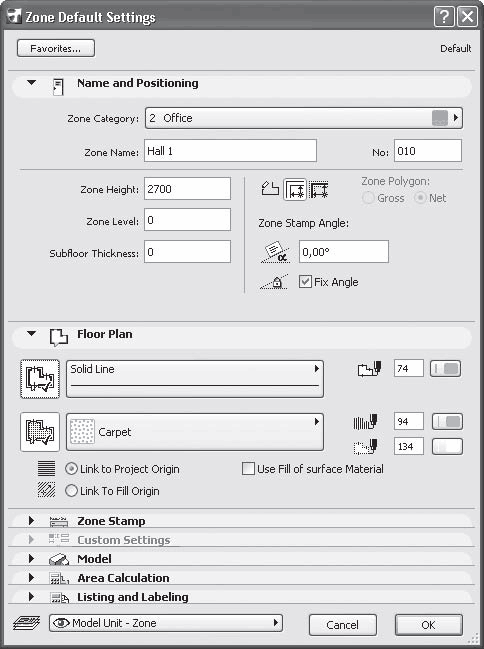Open the Solid Line type dropdown
This screenshot has height=649, width=484.
coord(195,379)
